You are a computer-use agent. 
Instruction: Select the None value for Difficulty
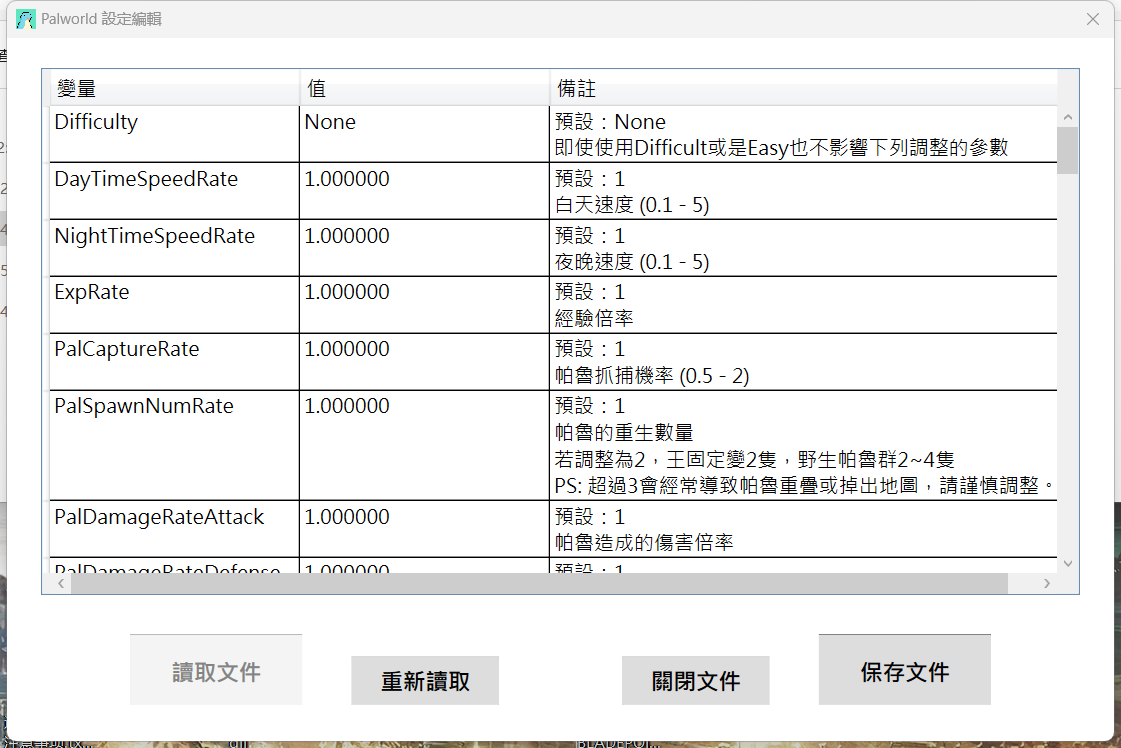click(x=425, y=134)
